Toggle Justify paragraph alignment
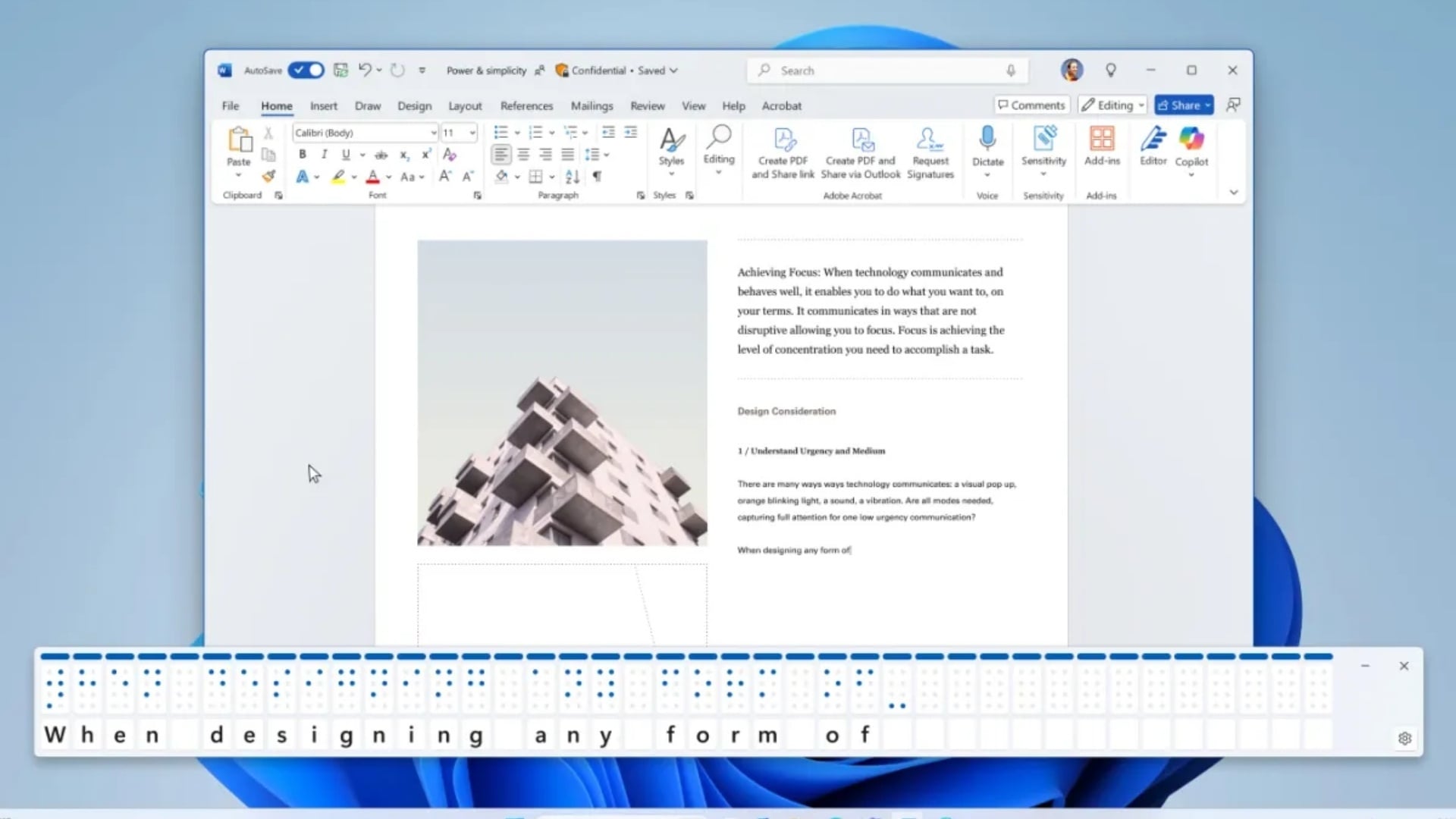Image resolution: width=1456 pixels, height=819 pixels. pyautogui.click(x=567, y=155)
